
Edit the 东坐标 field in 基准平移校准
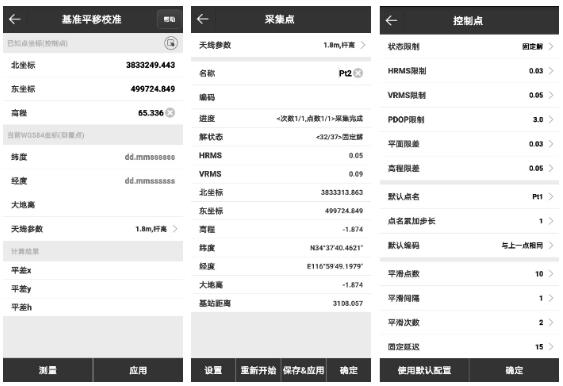click(x=93, y=89)
